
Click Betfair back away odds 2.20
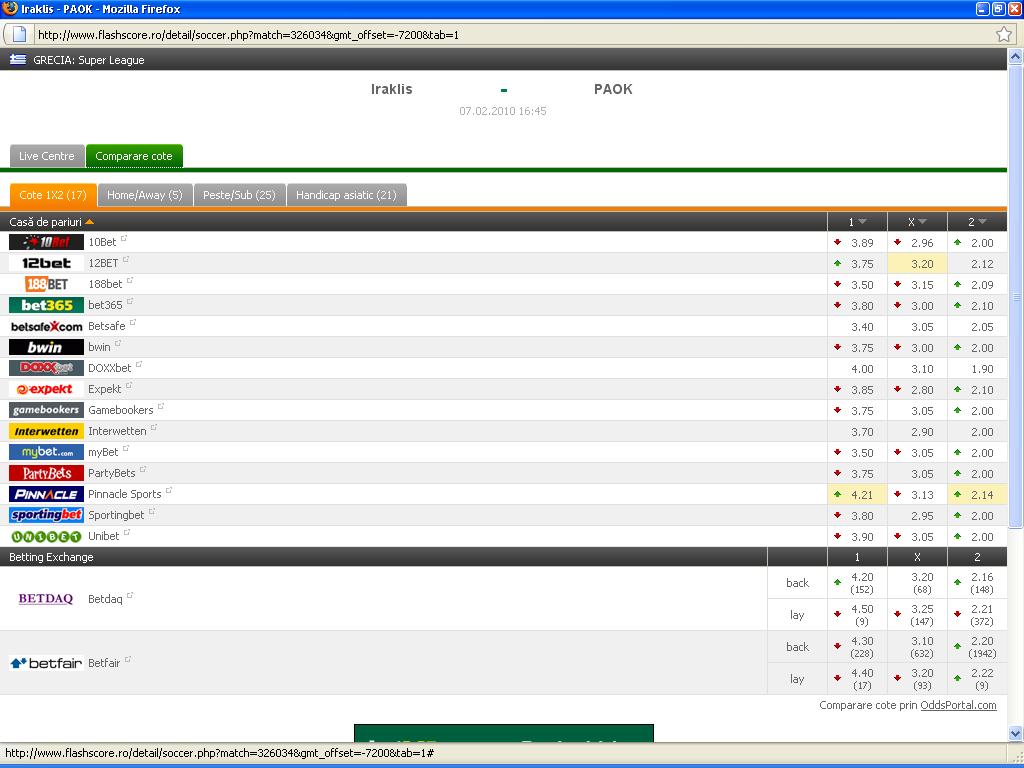coord(982,641)
